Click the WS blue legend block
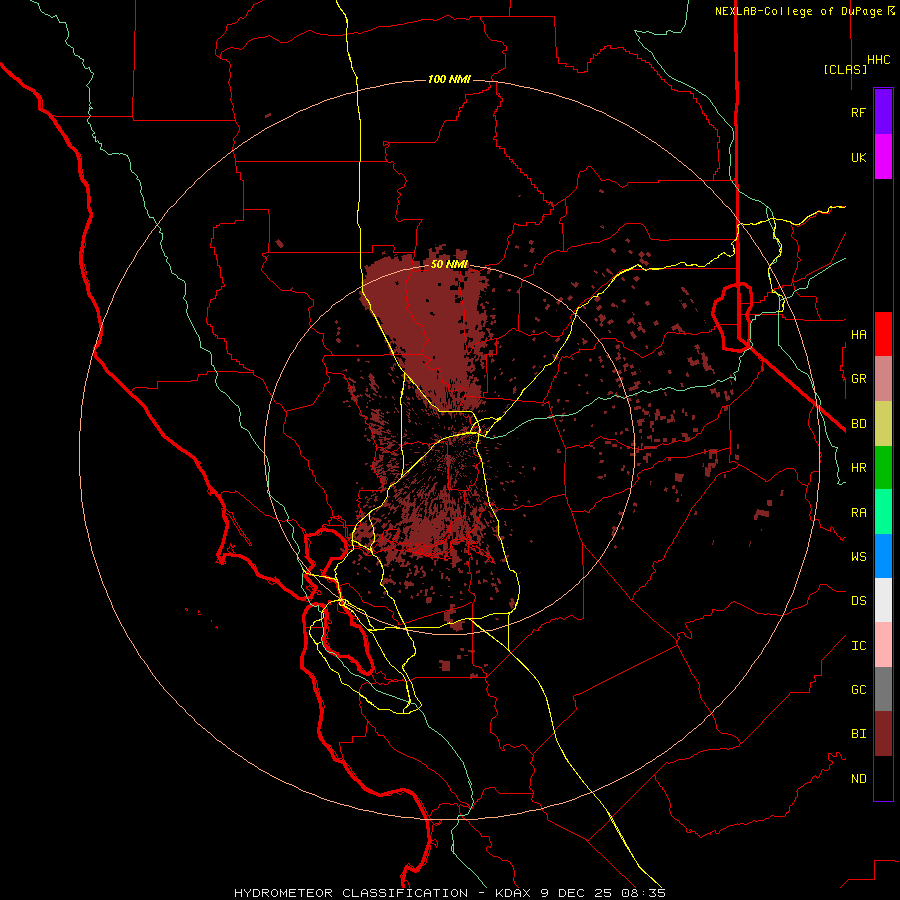900x900 pixels. [883, 556]
